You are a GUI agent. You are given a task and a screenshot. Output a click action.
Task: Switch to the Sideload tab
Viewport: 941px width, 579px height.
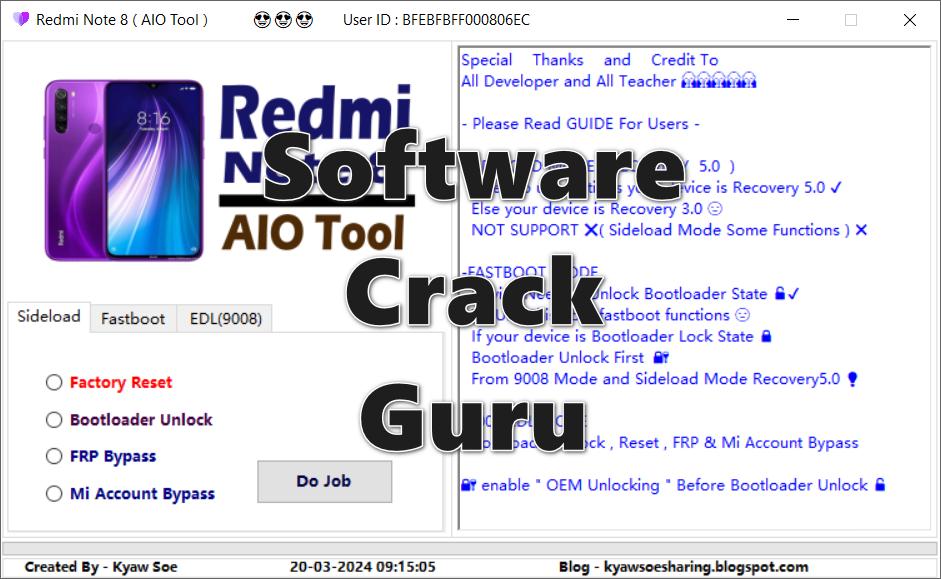click(x=49, y=317)
